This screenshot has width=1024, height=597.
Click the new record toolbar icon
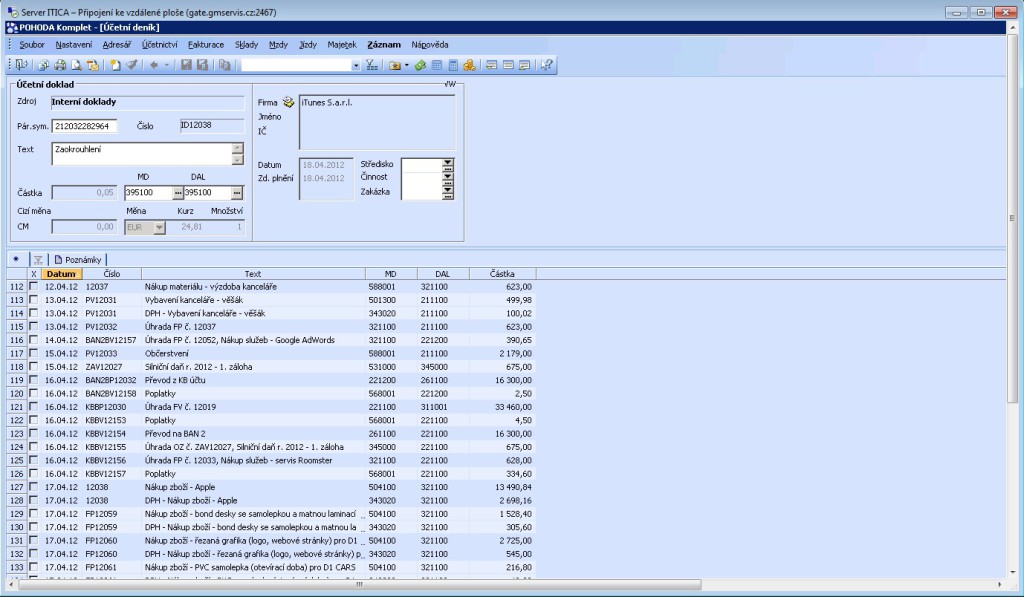115,65
